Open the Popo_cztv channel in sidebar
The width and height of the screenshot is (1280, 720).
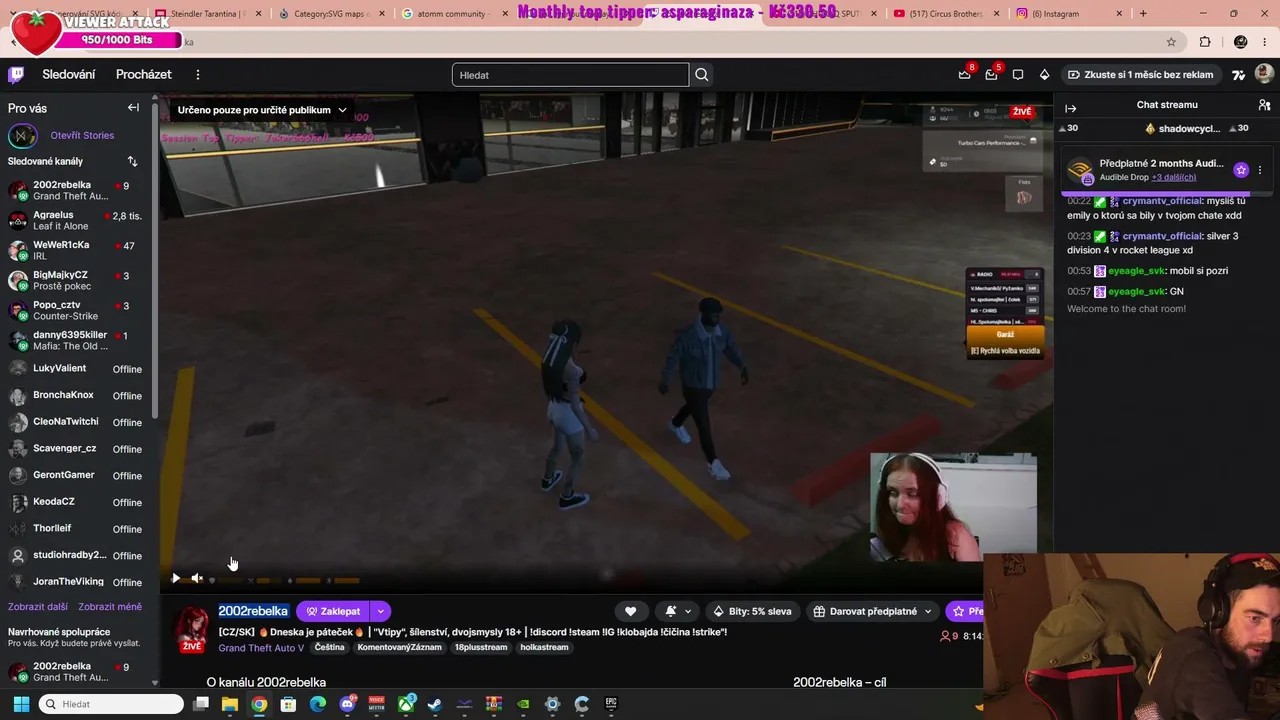pyautogui.click(x=78, y=310)
